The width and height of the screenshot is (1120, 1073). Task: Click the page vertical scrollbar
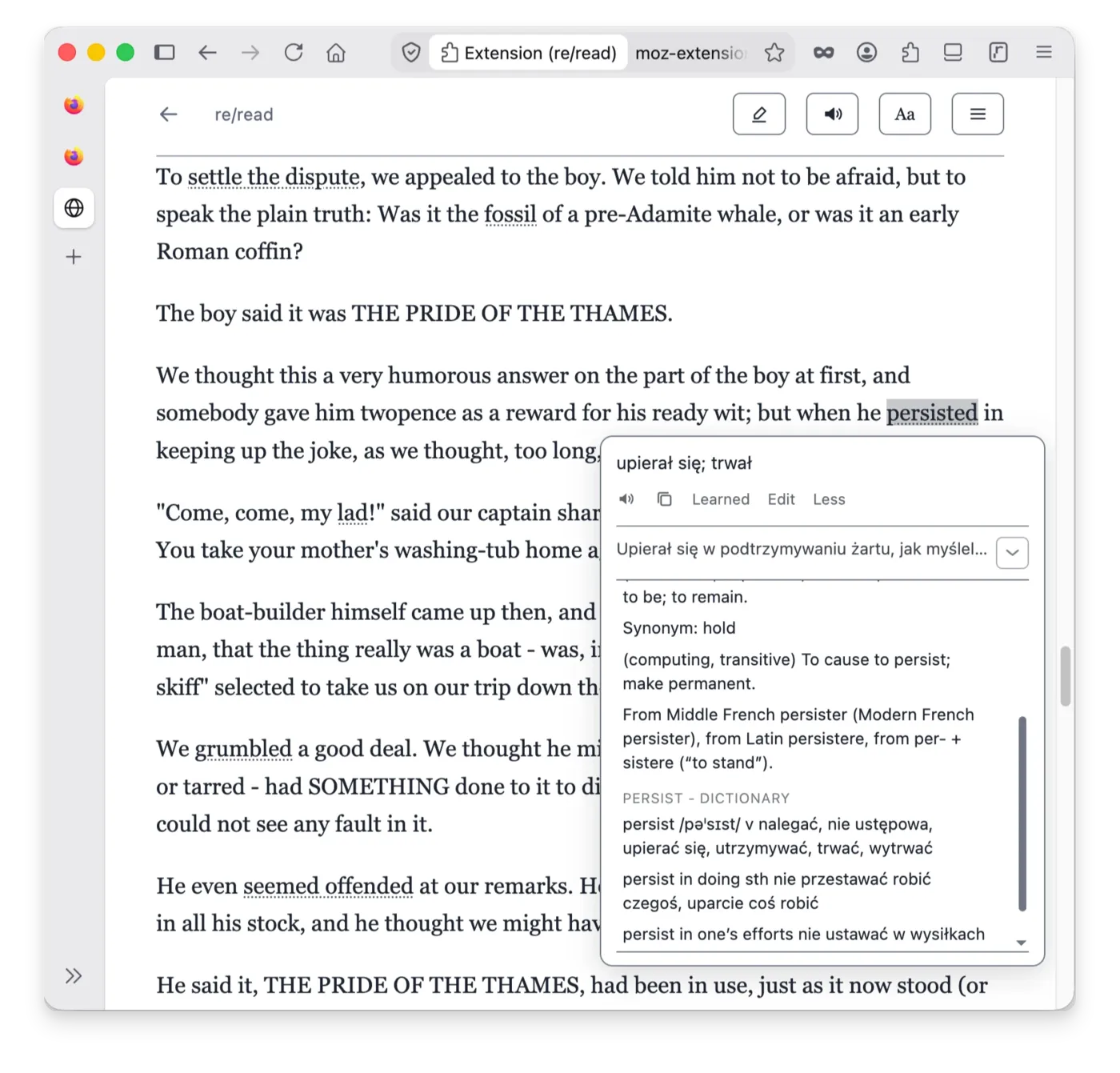(1065, 676)
